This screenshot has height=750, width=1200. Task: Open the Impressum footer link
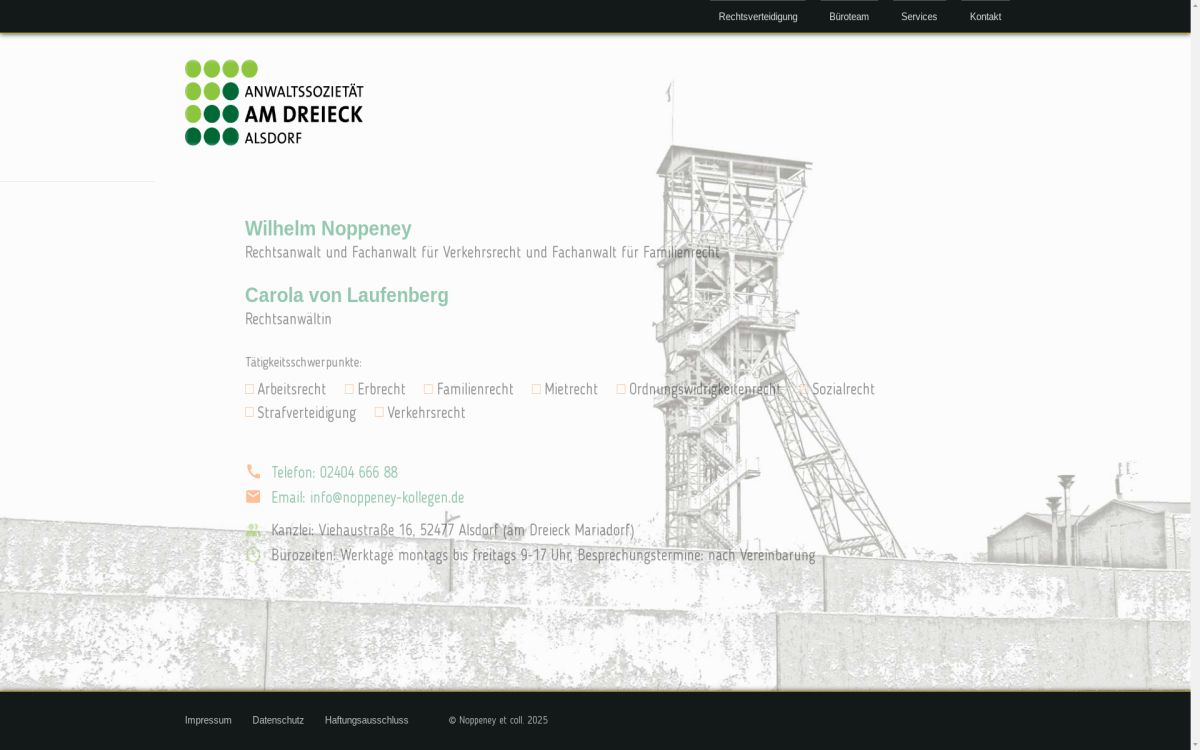tap(208, 720)
